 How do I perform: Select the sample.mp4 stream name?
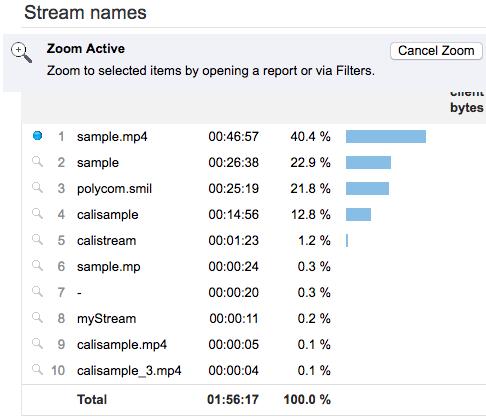click(112, 137)
